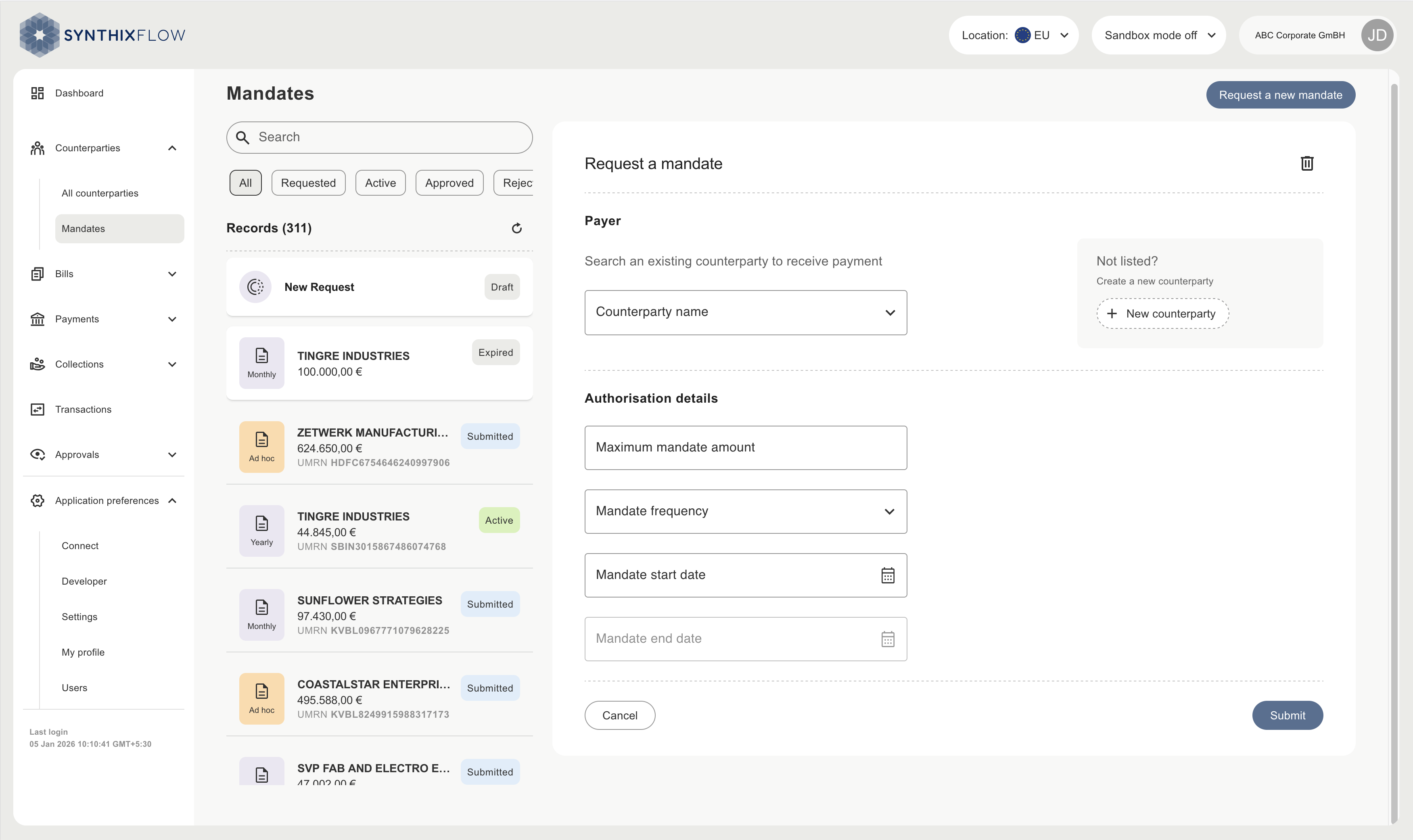The height and width of the screenshot is (840, 1413).
Task: Click the Expired status badge
Action: tap(495, 353)
